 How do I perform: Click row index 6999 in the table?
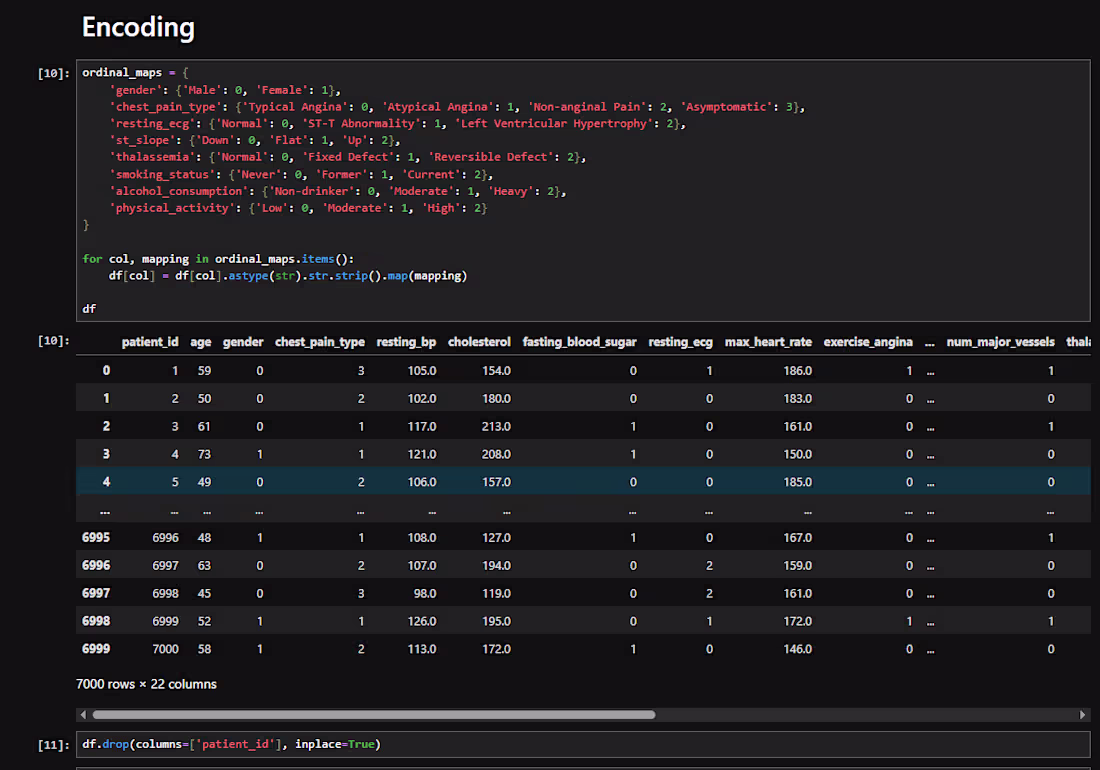pyautogui.click(x=96, y=649)
